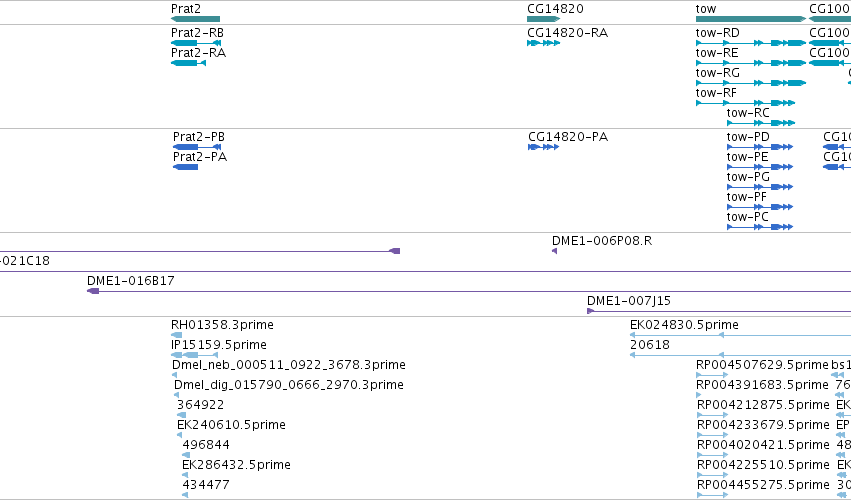
Task: Select transcript tow-RF
Action: point(745,103)
